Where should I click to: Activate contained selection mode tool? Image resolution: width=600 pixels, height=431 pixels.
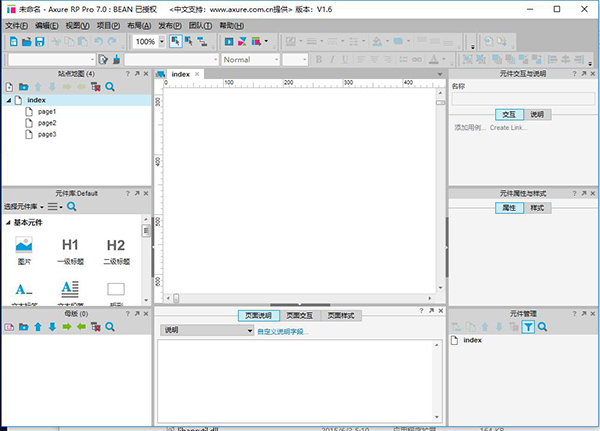coord(189,41)
